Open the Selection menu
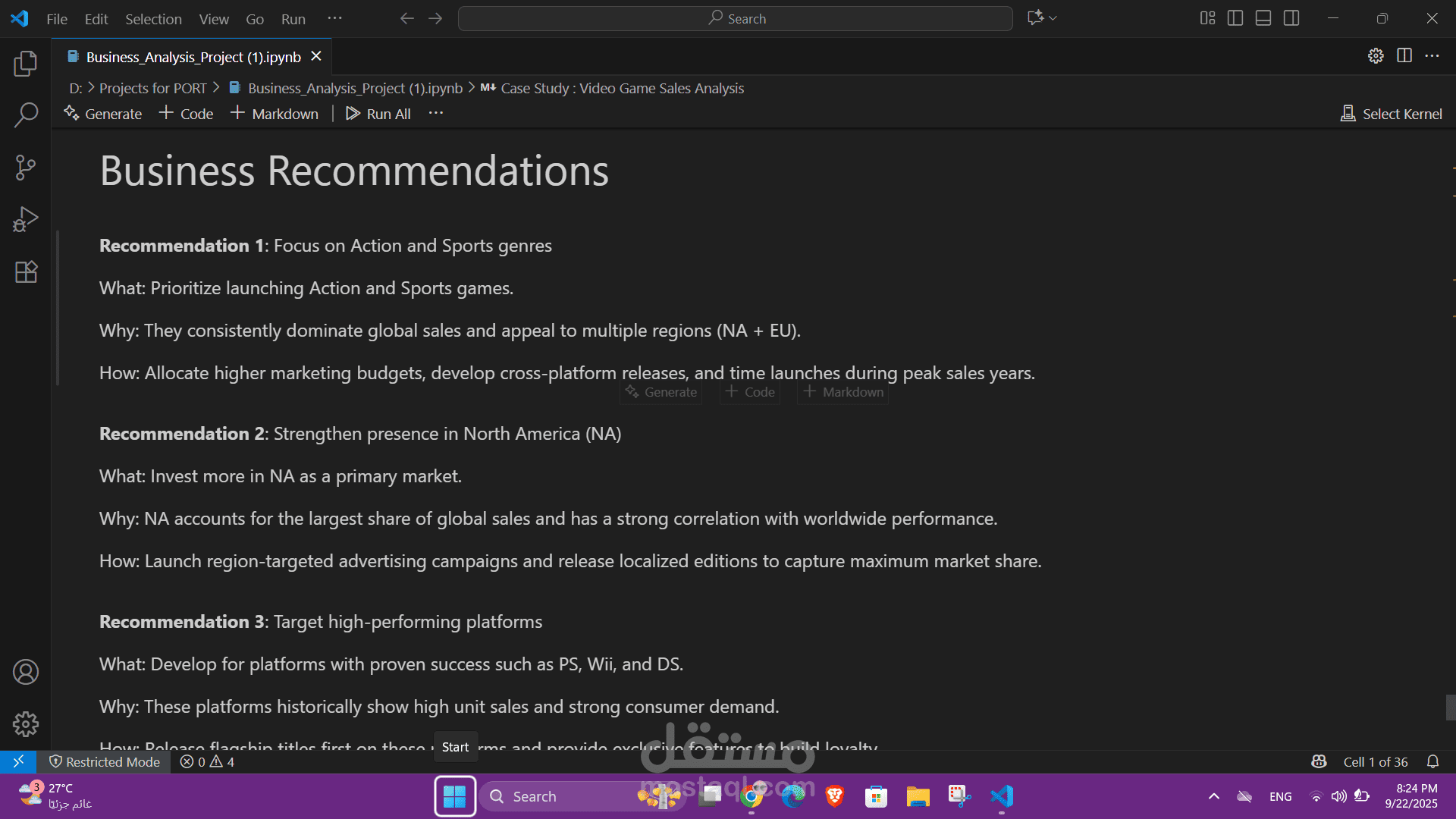Image resolution: width=1456 pixels, height=819 pixels. (x=153, y=19)
